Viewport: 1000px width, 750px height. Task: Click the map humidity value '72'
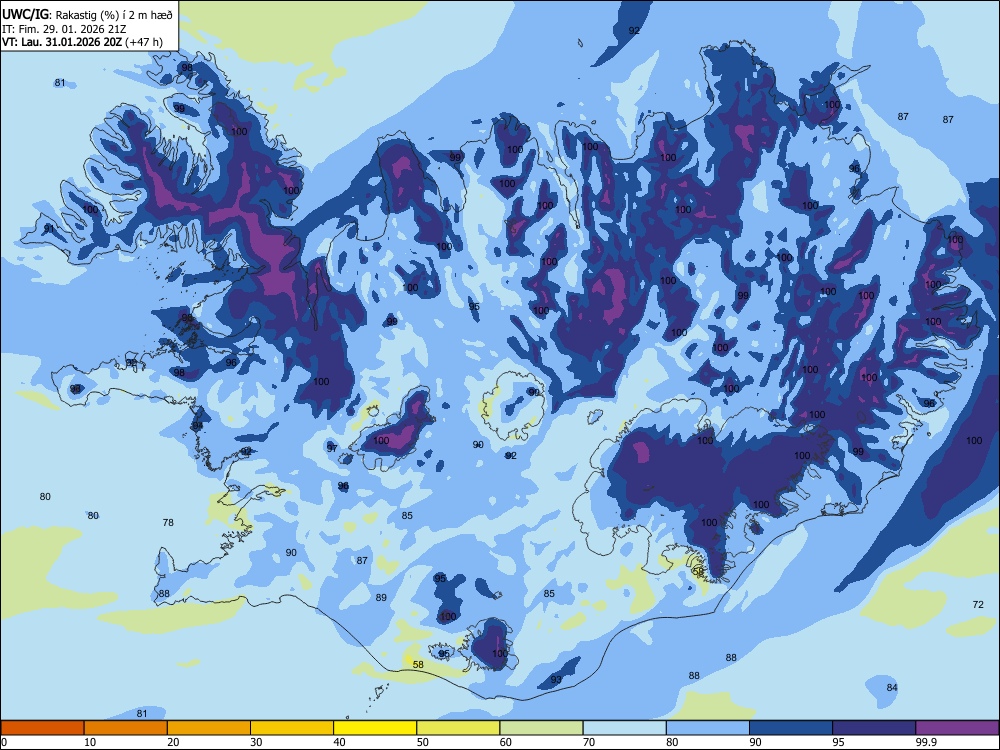click(978, 605)
